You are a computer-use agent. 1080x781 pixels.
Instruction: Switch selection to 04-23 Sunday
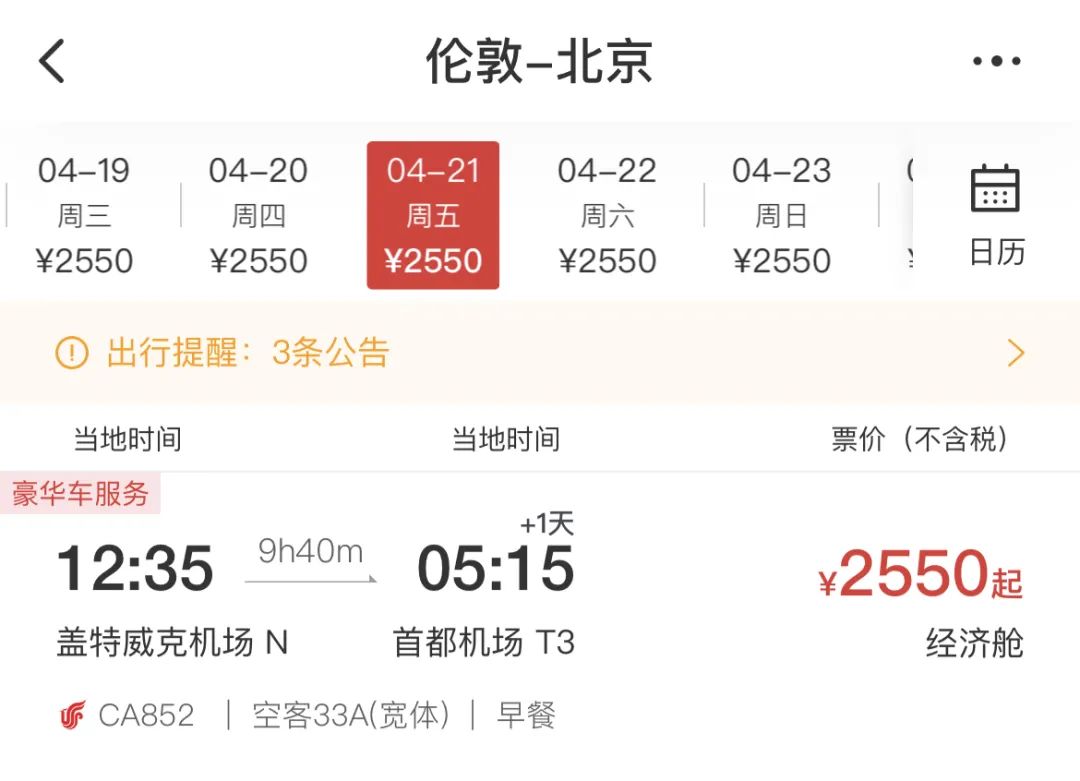(x=782, y=214)
